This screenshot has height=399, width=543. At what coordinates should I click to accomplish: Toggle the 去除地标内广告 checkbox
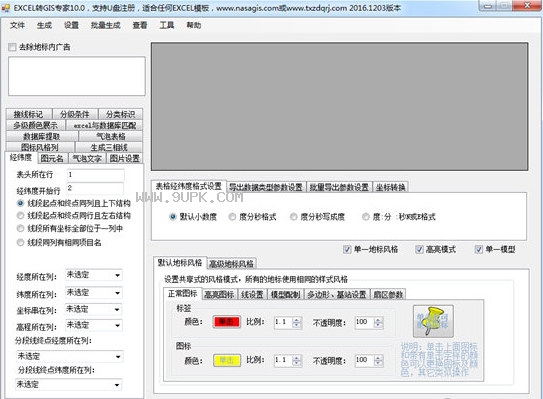[x=12, y=47]
